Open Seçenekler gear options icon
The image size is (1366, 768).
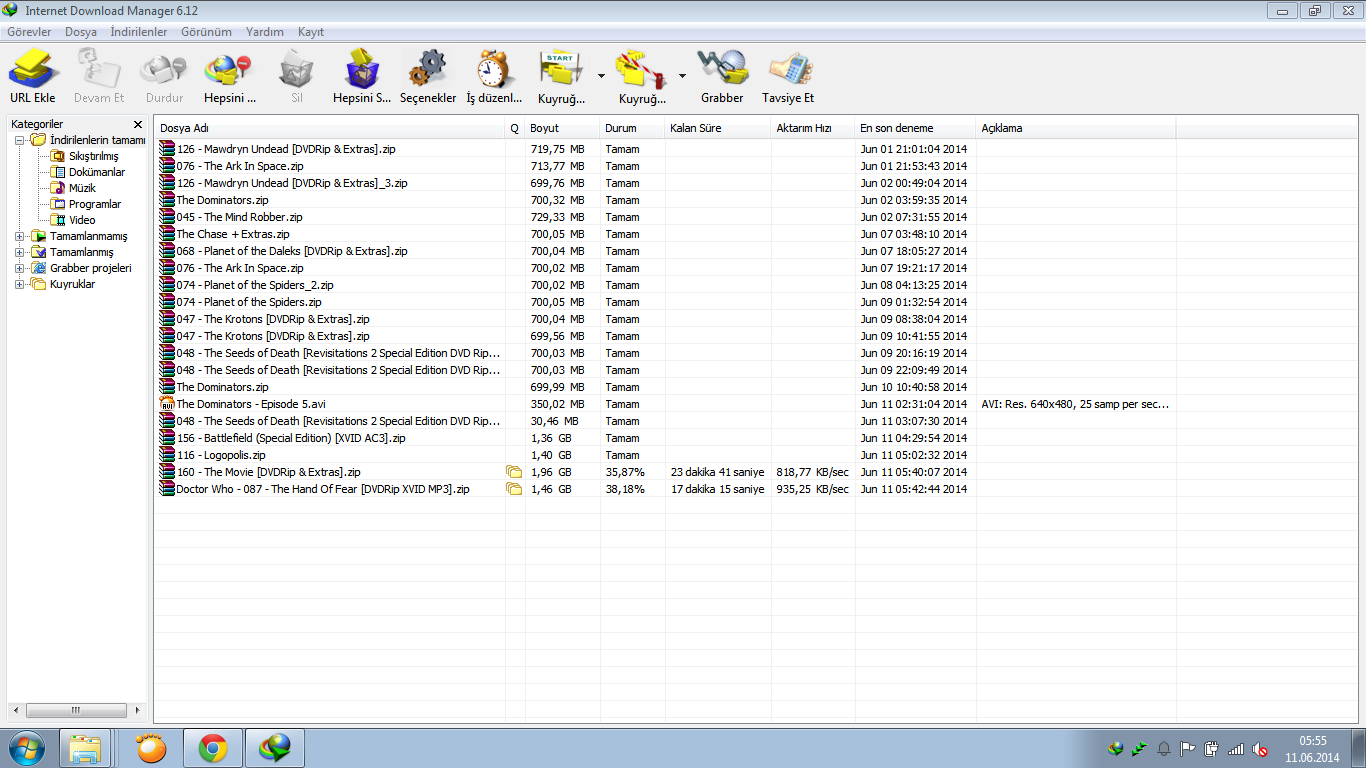click(x=427, y=70)
